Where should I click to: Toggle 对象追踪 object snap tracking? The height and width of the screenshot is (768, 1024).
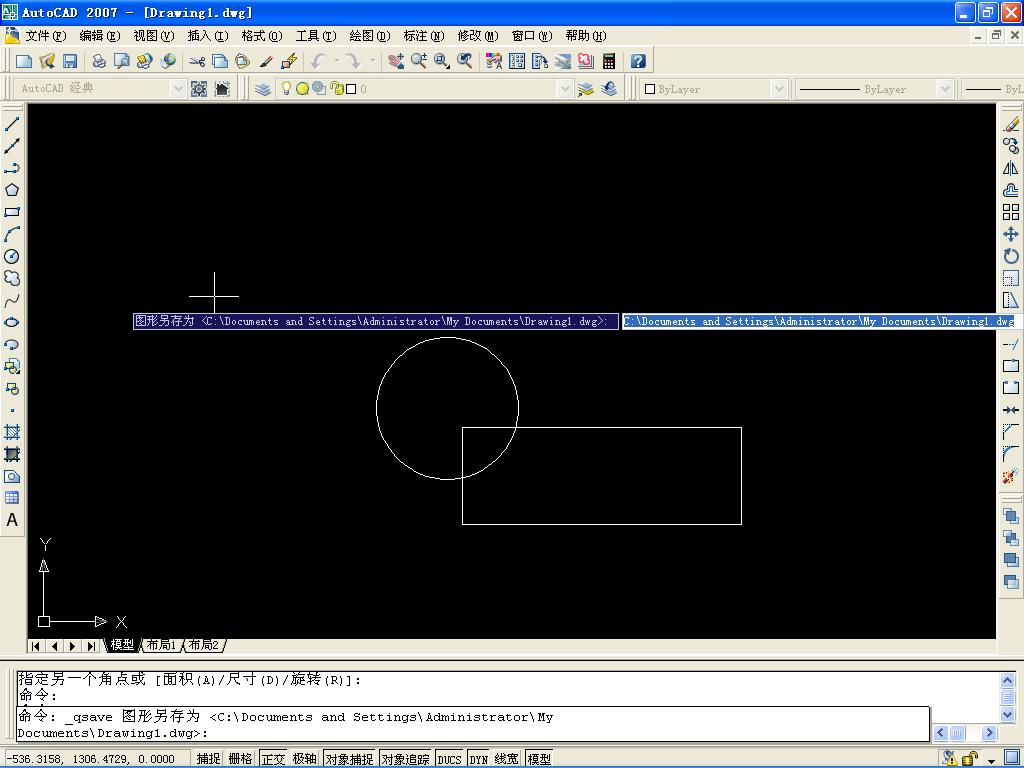point(406,758)
